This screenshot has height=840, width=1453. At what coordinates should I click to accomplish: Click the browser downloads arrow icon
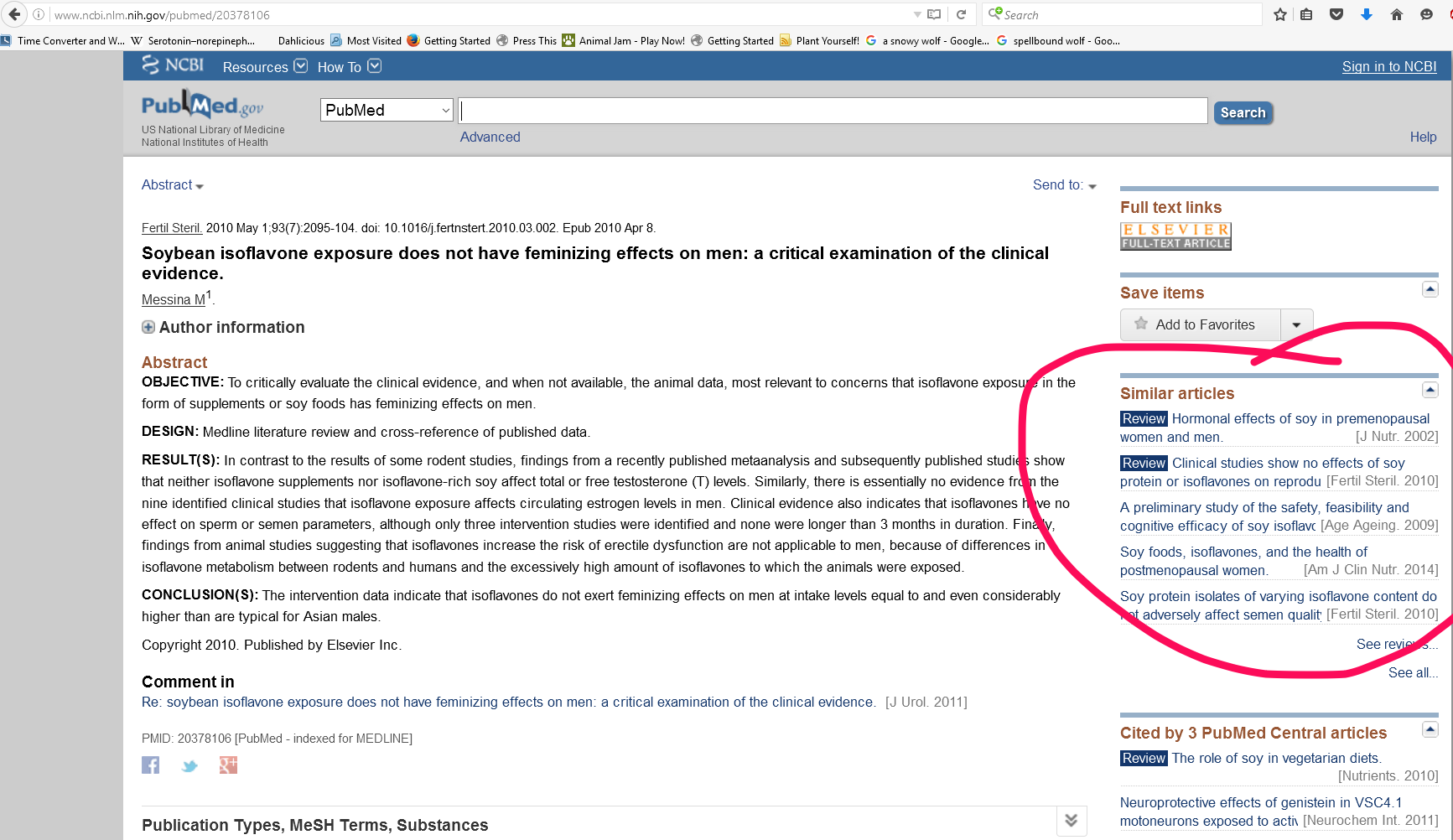point(1366,14)
